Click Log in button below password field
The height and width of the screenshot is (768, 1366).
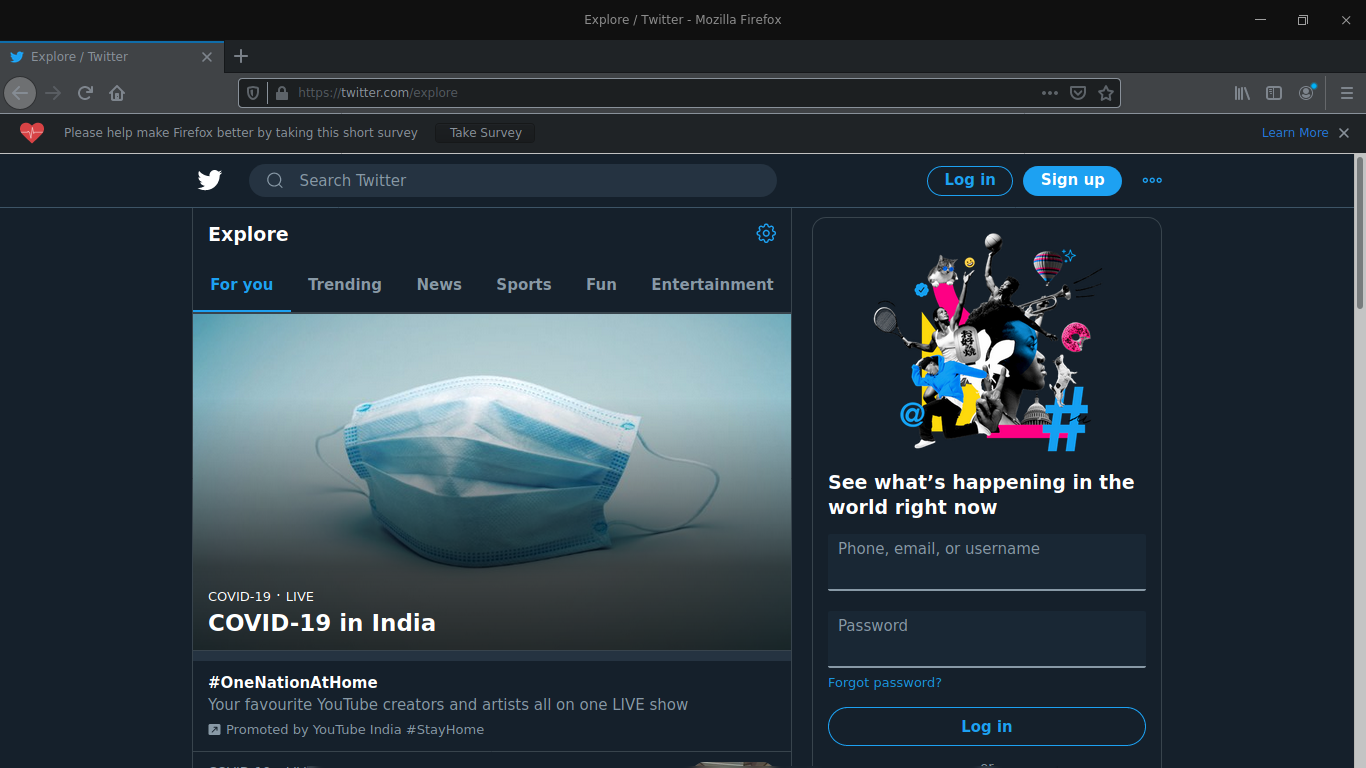click(x=987, y=727)
